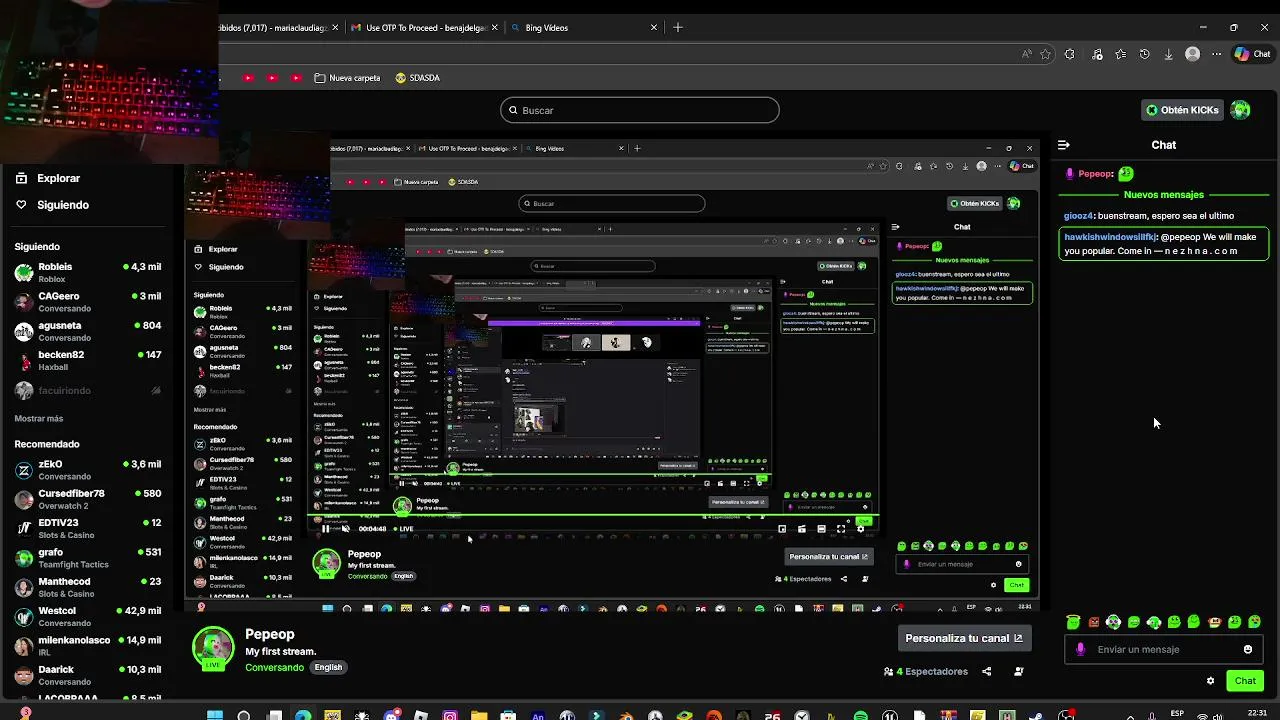Image resolution: width=1280 pixels, height=720 pixels.
Task: Open Steam from the taskbar
Action: (x=1037, y=716)
